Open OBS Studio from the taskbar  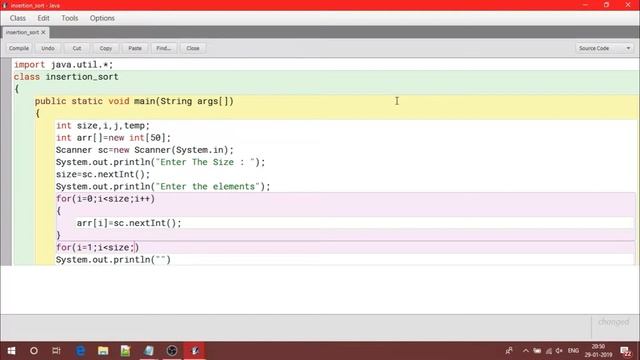click(172, 351)
